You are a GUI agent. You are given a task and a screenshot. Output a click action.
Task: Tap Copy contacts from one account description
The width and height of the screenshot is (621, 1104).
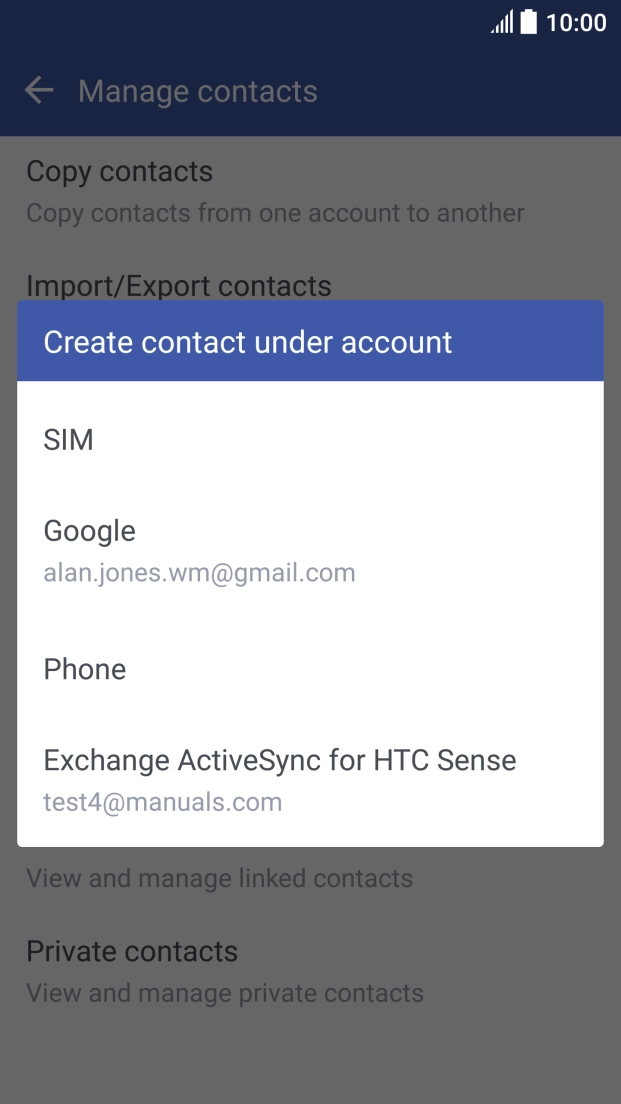click(275, 213)
